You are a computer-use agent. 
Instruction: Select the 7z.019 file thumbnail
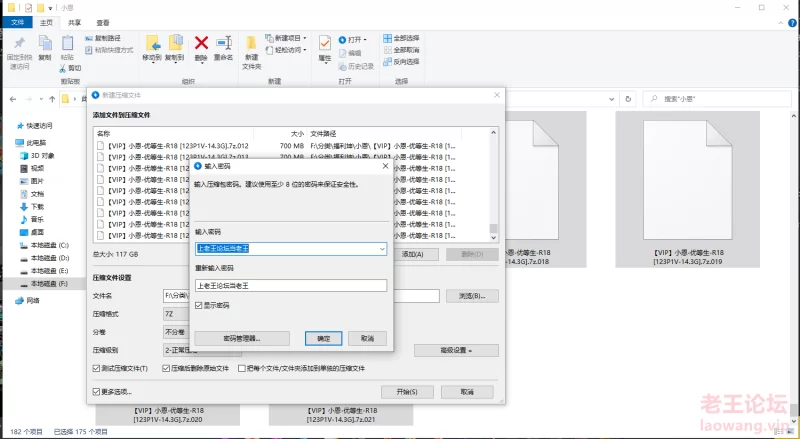click(x=687, y=189)
